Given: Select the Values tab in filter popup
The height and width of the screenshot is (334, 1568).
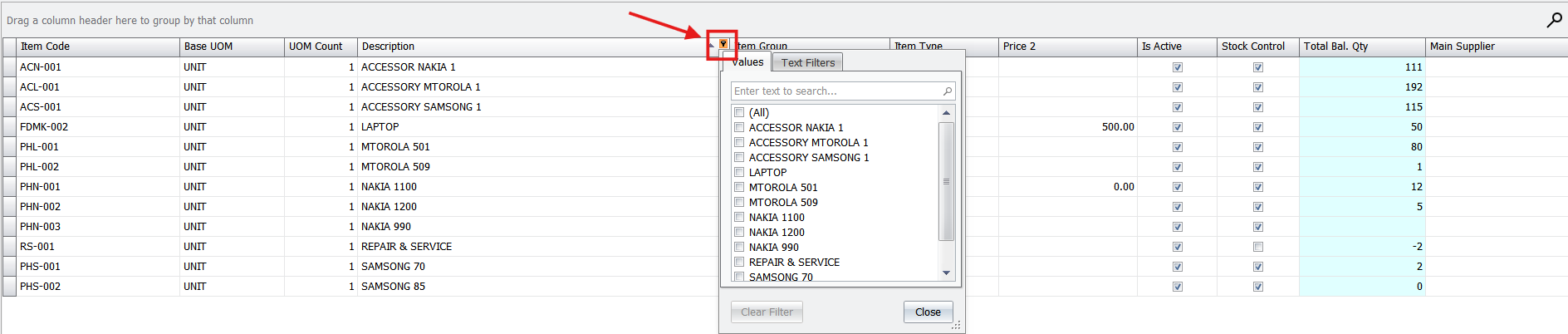Looking at the screenshot, I should pyautogui.click(x=747, y=62).
